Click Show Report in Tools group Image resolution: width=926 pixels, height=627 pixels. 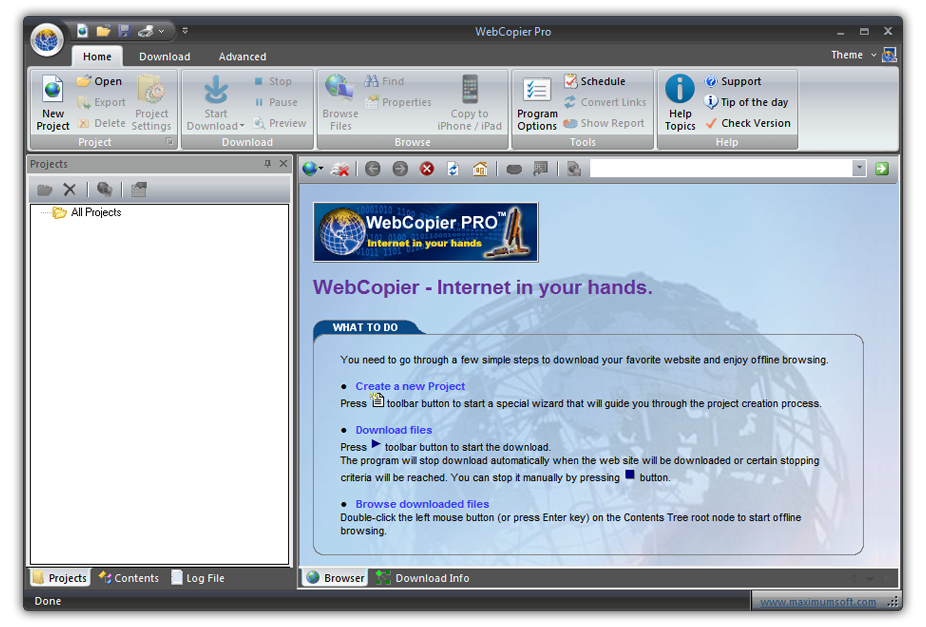(604, 123)
